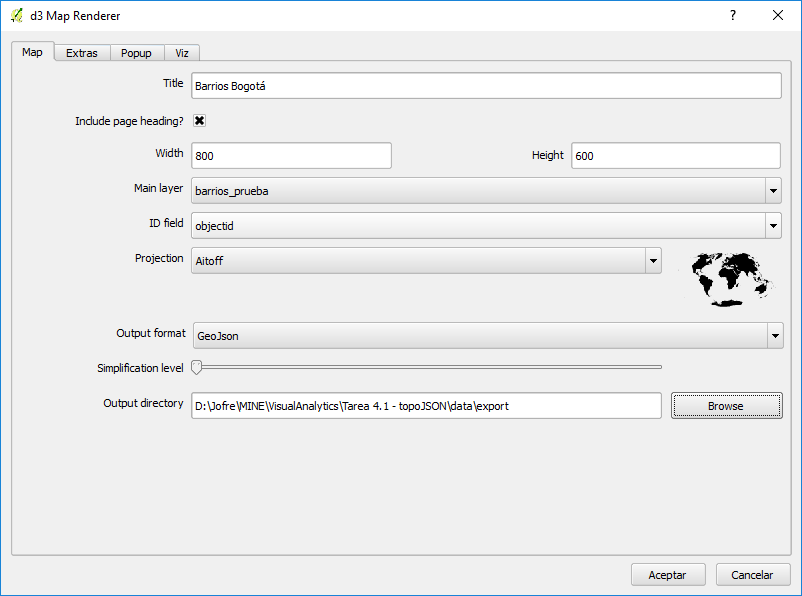Go to the Map tab
Viewport: 802px width, 596px height.
point(32,52)
